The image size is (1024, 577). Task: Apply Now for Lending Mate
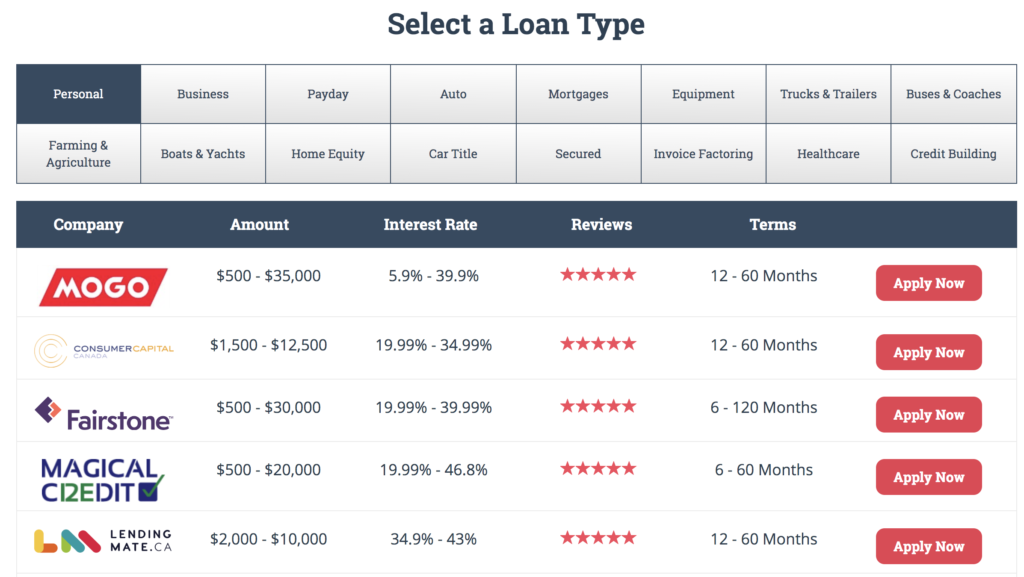(x=929, y=546)
